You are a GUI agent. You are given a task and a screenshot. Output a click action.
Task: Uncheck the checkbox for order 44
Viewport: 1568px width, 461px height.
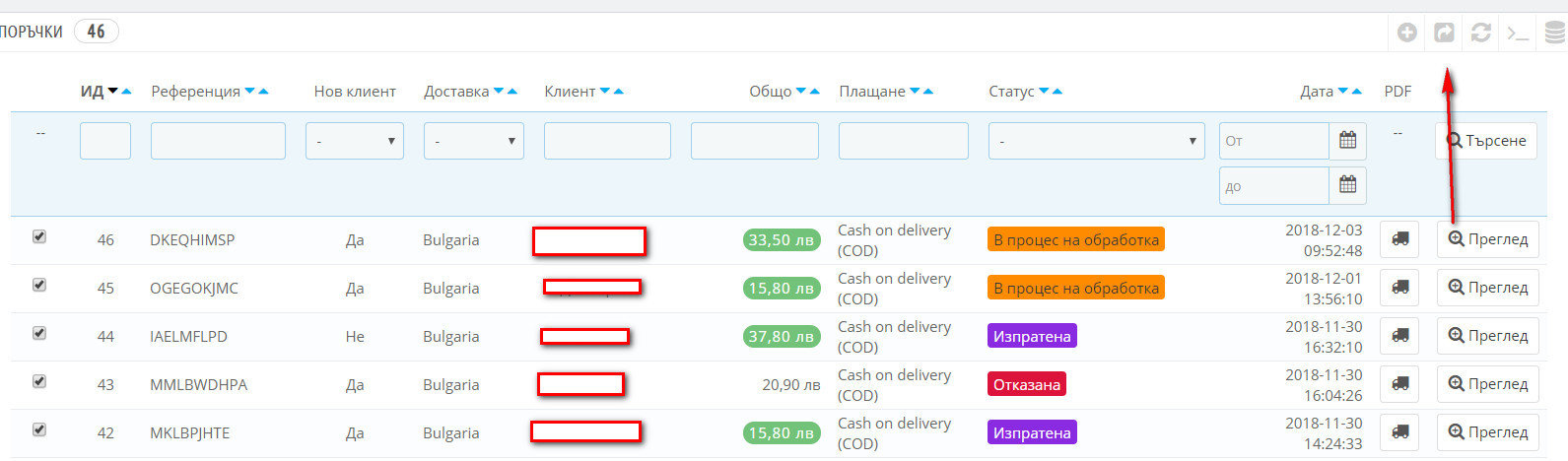[x=39, y=333]
